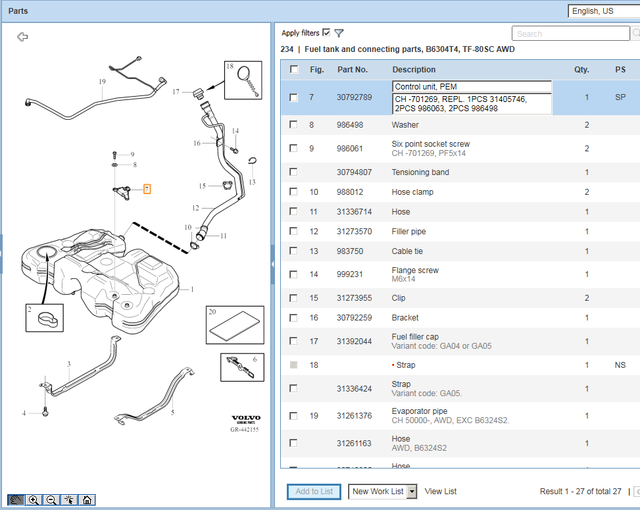Select the pointer select tool
This screenshot has height=510, width=640.
(69, 499)
